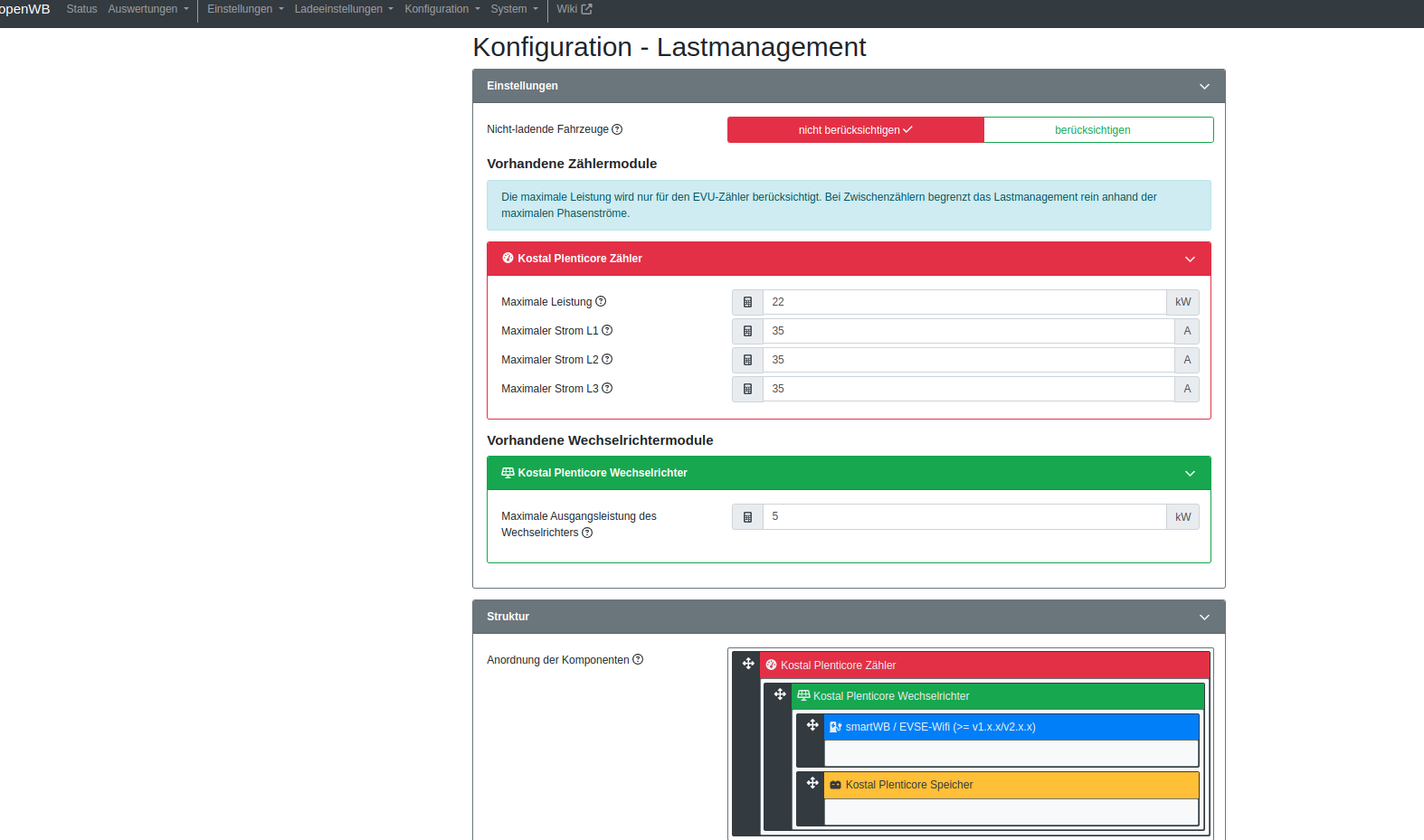Edit the Maximaler Strom L2 field
1424x840 pixels.
(x=969, y=360)
